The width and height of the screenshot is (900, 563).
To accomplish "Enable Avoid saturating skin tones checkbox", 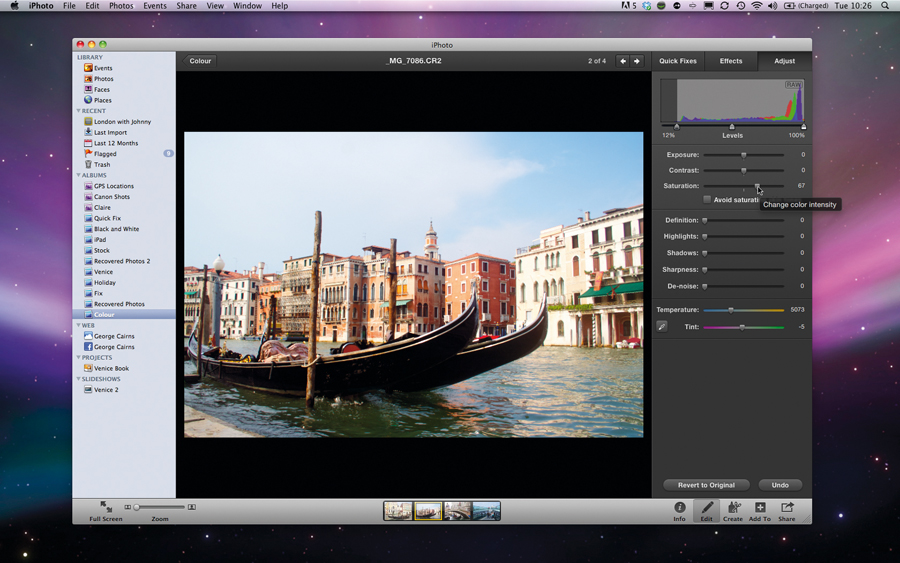I will pyautogui.click(x=707, y=200).
